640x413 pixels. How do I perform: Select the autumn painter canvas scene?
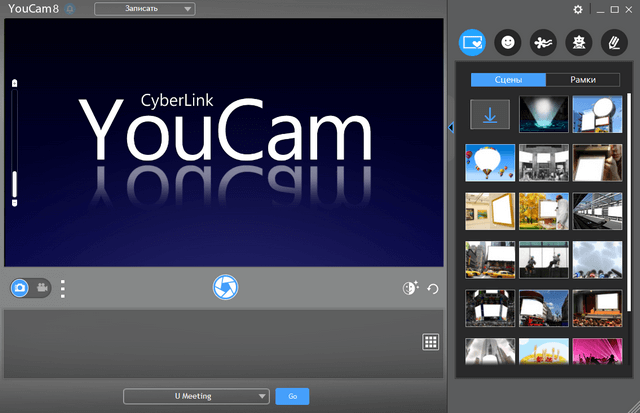(x=544, y=211)
